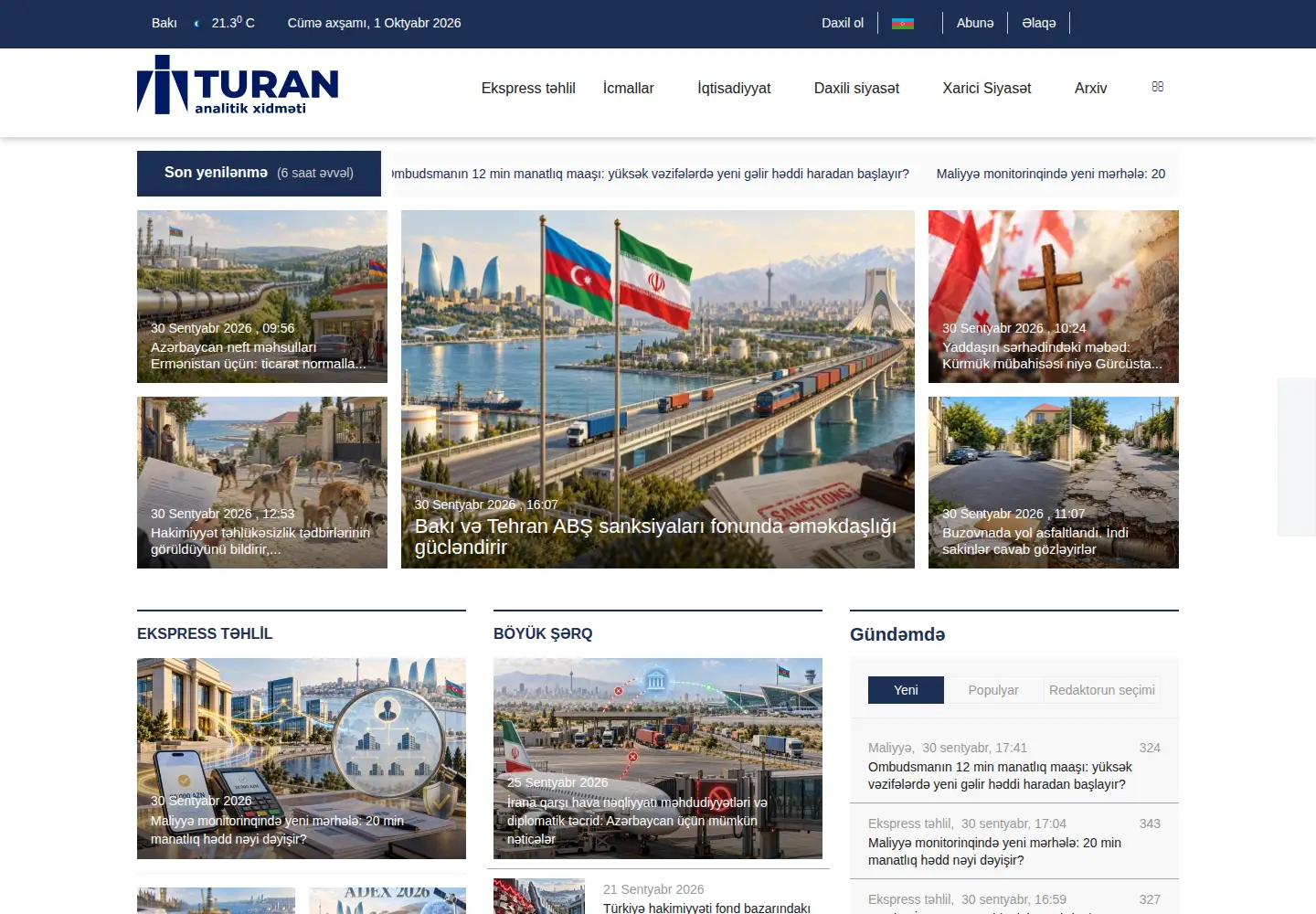Image resolution: width=1316 pixels, height=914 pixels.
Task: Navigate to Daxili siyasət
Action: click(x=856, y=89)
